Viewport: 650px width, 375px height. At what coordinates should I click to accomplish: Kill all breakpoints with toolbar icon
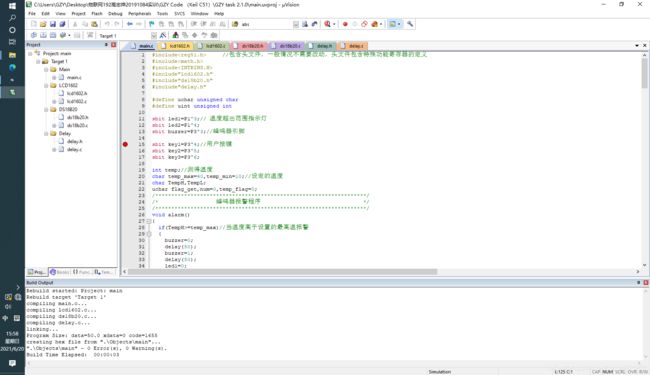(374, 24)
